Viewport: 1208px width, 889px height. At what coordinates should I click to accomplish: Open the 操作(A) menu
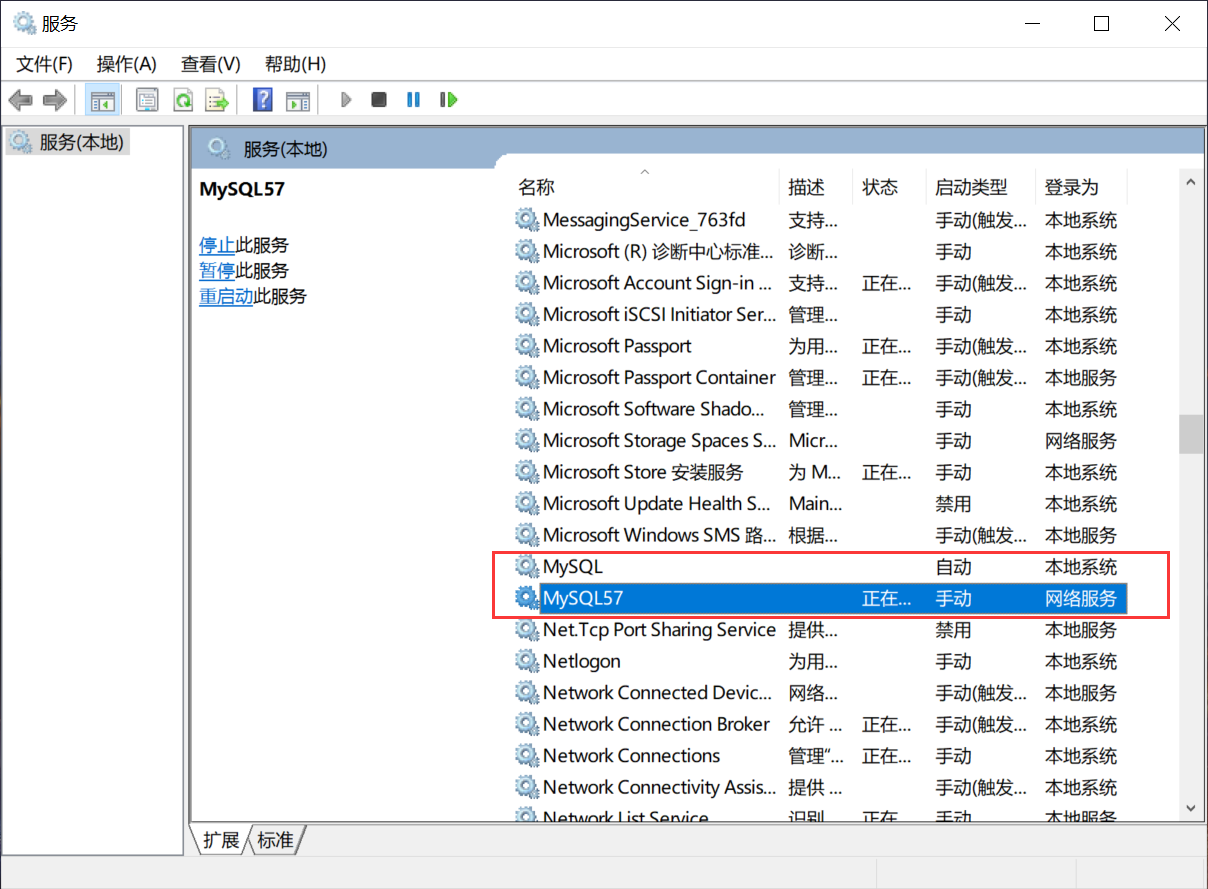(x=126, y=63)
